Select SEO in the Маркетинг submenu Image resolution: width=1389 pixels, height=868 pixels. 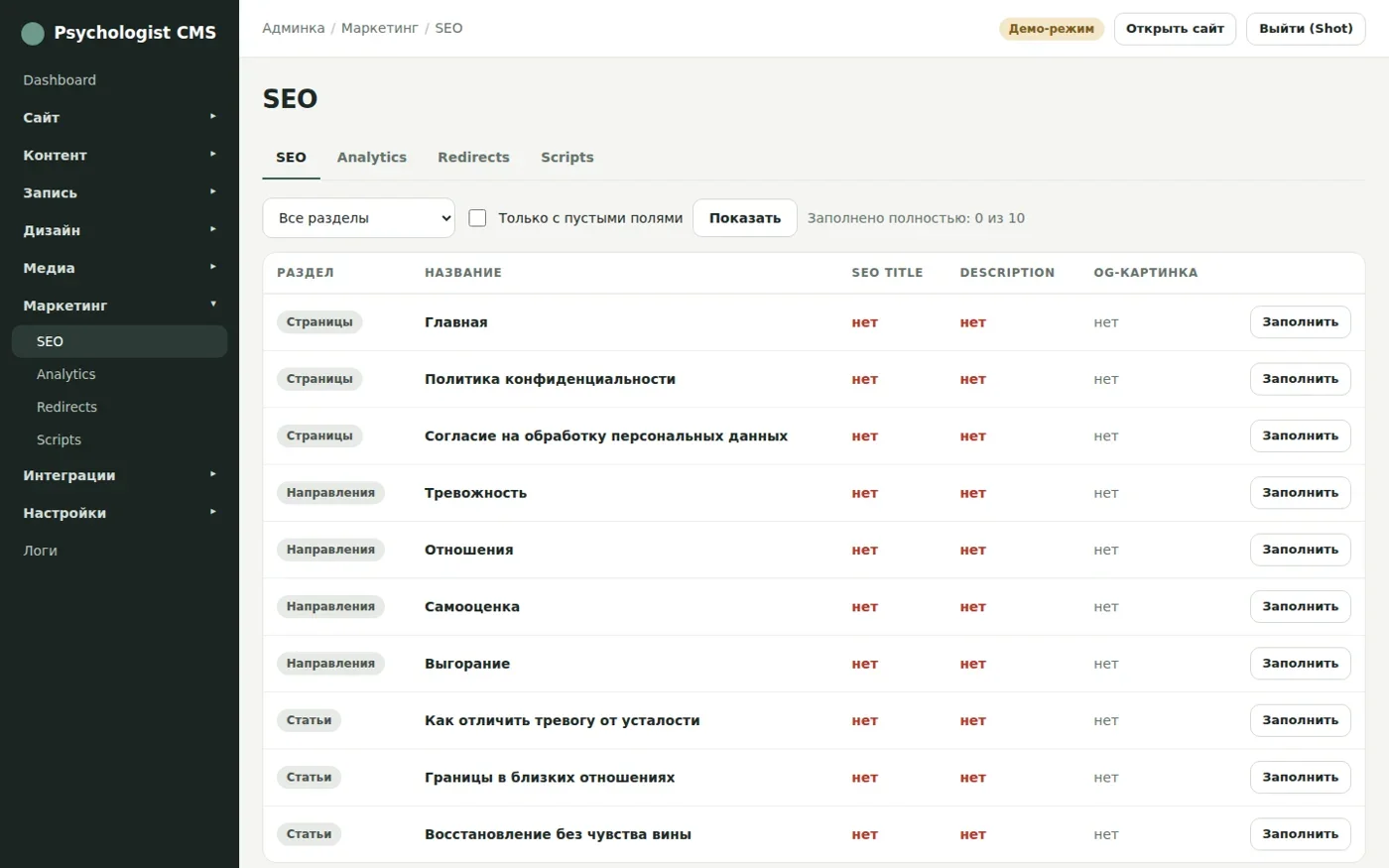pos(119,341)
